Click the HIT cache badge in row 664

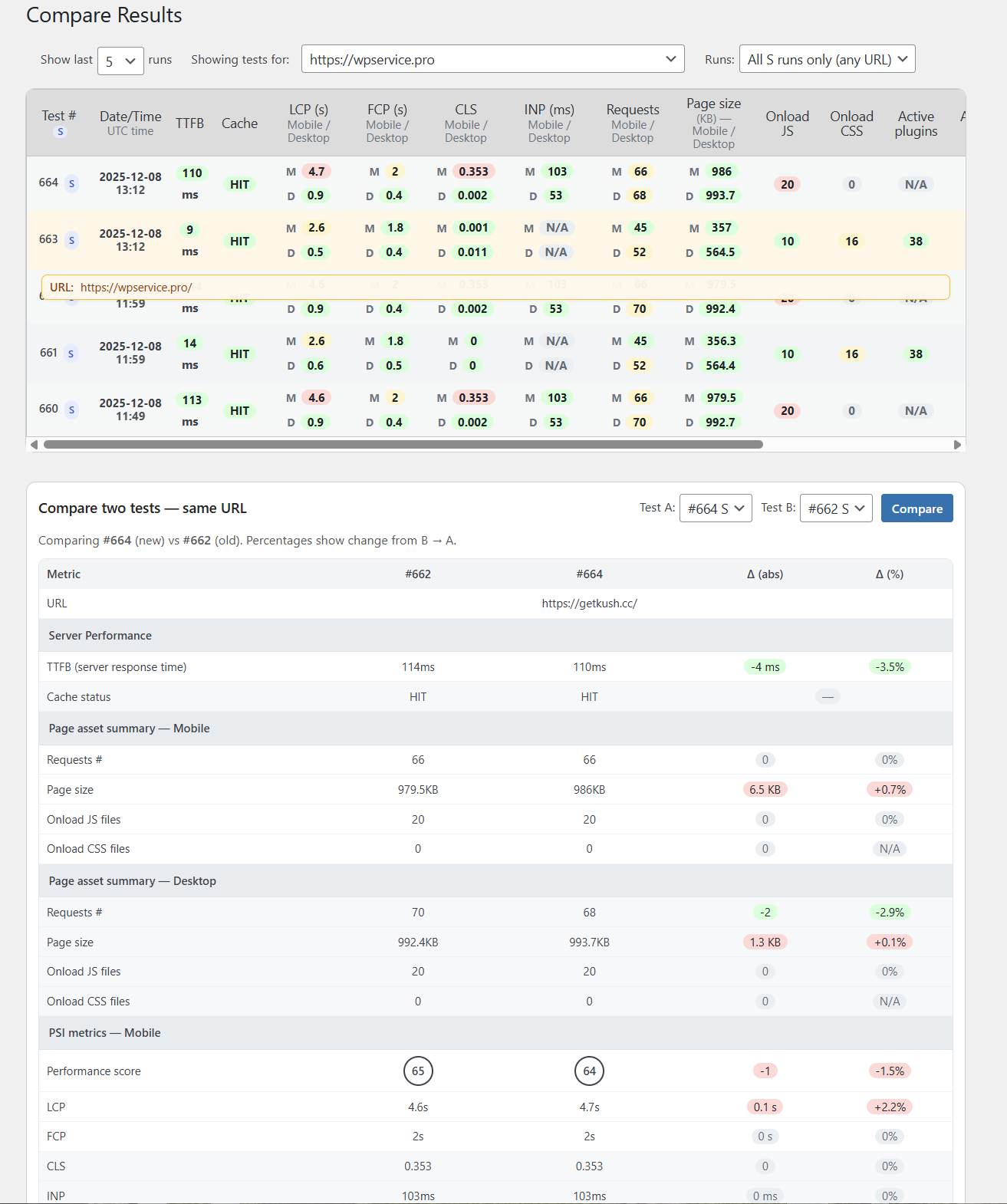(239, 185)
